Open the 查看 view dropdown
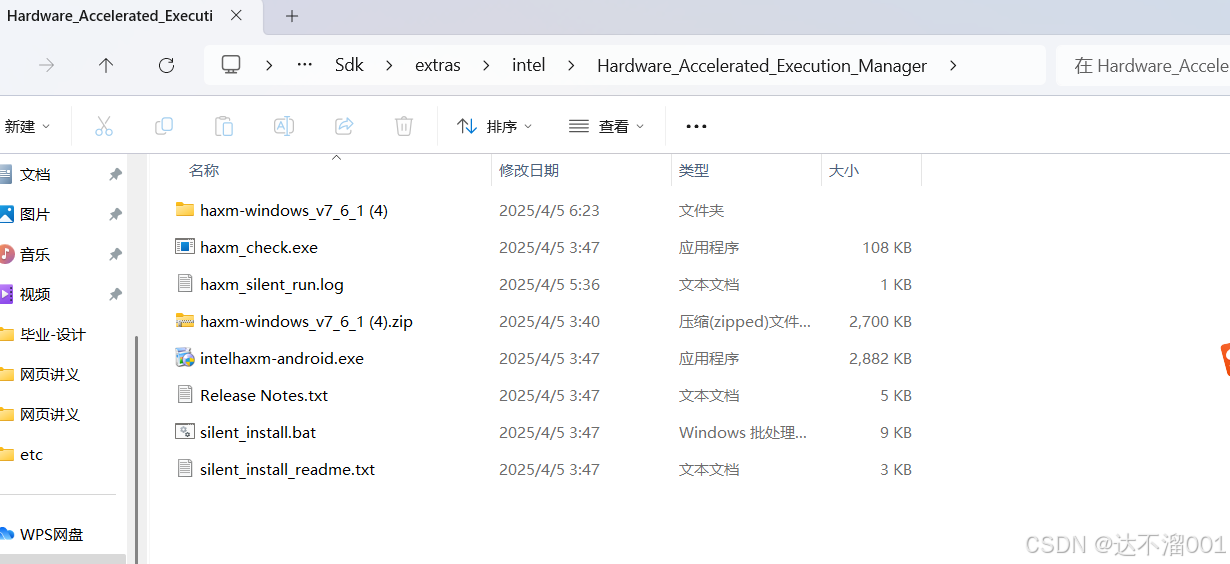Image resolution: width=1230 pixels, height=564 pixels. pos(607,126)
